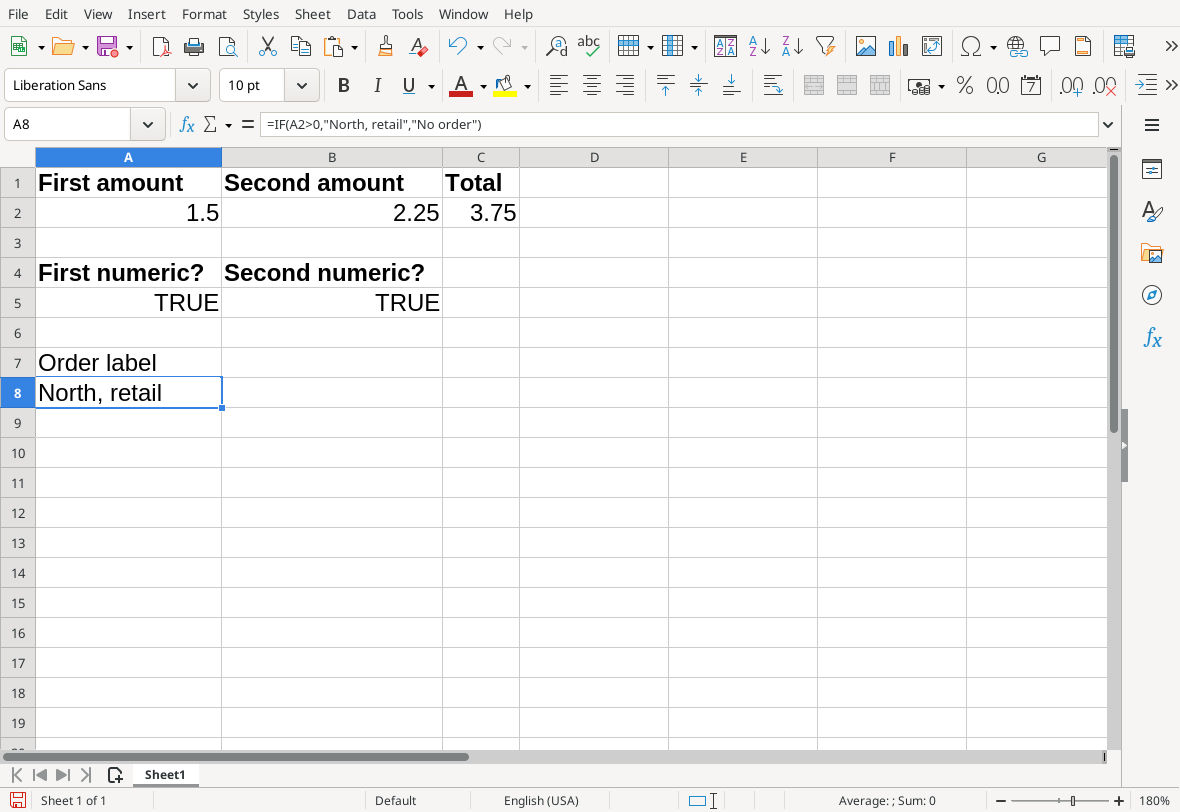Open the Navigator in the sidebar
This screenshot has height=812, width=1180.
click(1151, 295)
